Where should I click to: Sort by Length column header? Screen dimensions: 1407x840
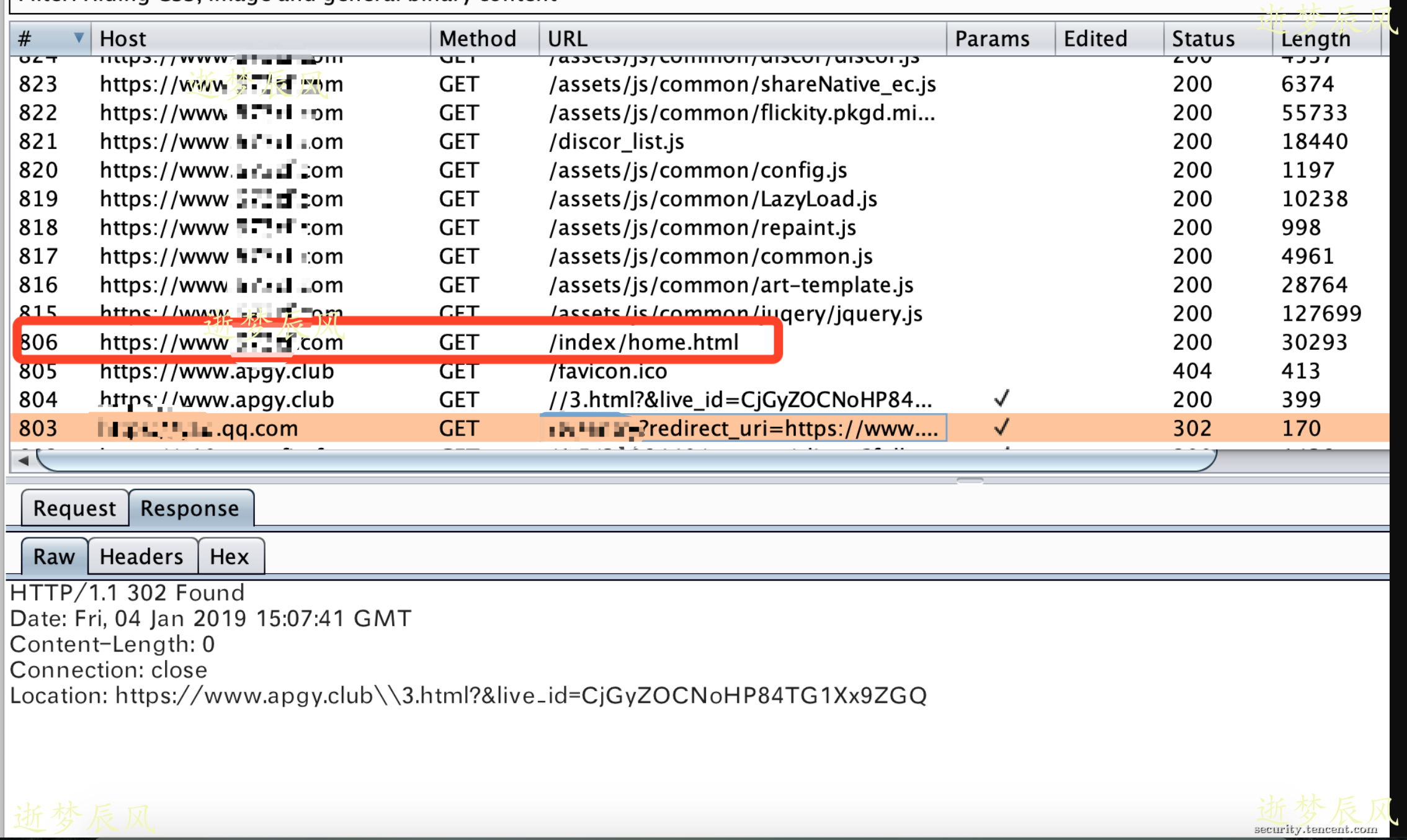coord(1315,38)
